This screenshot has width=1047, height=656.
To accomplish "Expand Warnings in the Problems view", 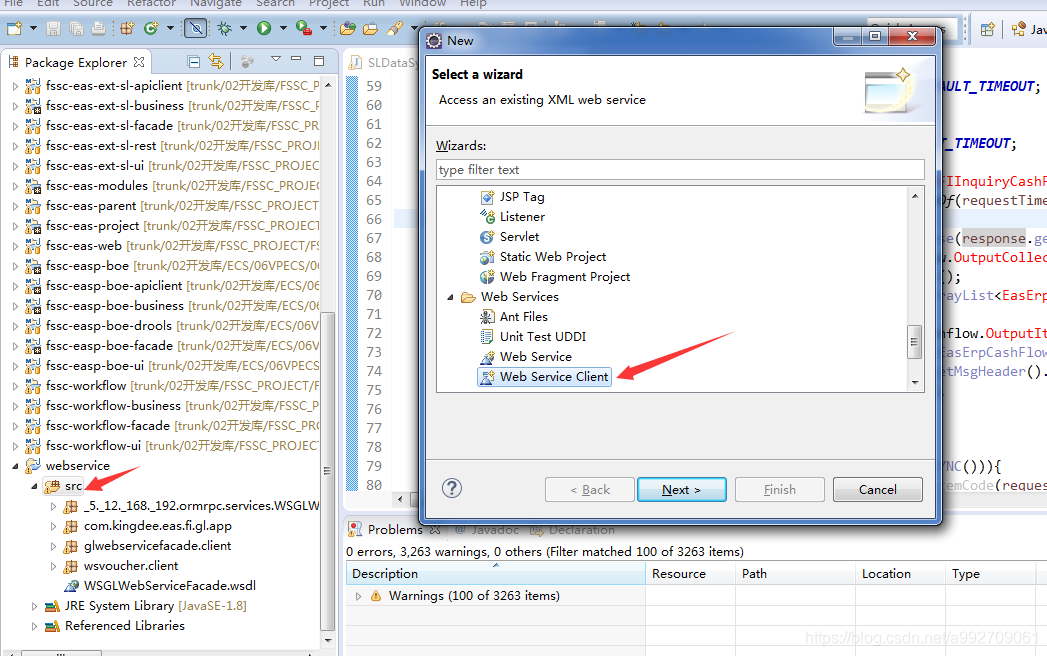I will coord(358,595).
